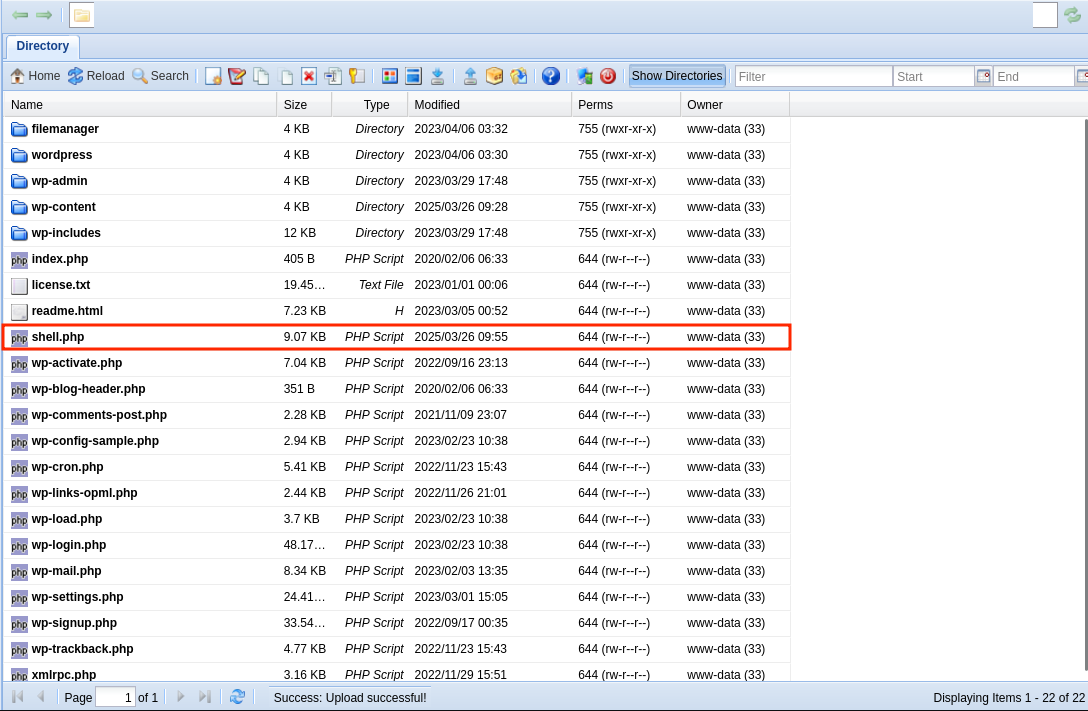Image resolution: width=1088 pixels, height=711 pixels.
Task: Click the empty box at the top right
Action: click(x=1045, y=15)
